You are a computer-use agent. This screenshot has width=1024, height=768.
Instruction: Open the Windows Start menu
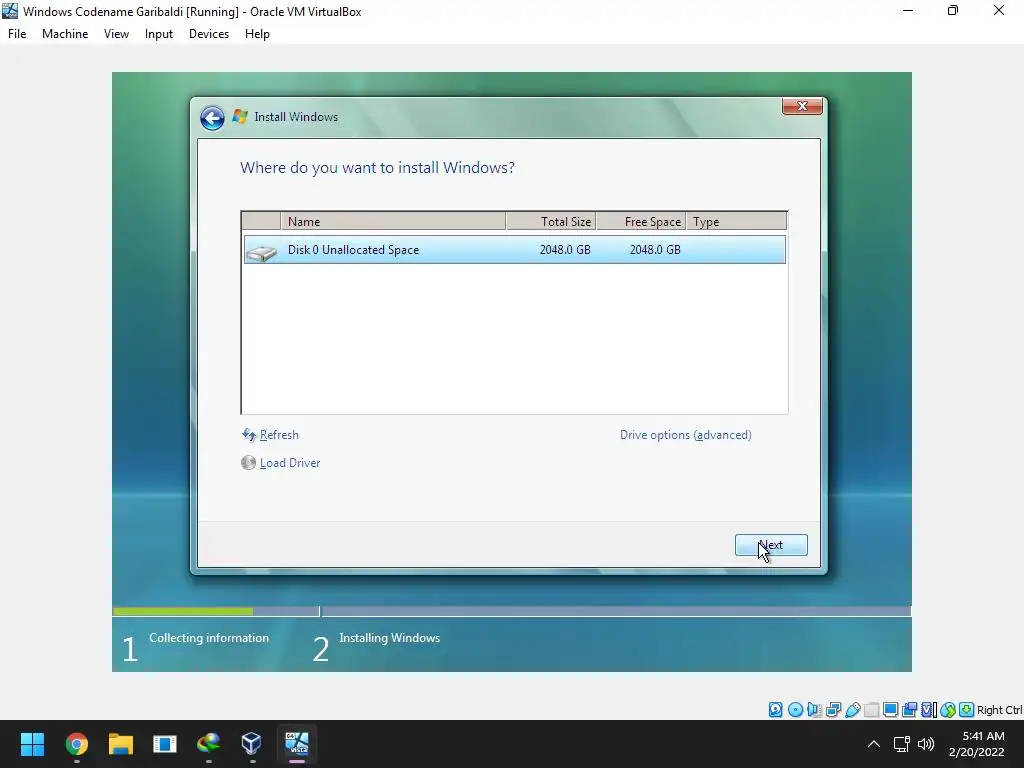click(33, 744)
